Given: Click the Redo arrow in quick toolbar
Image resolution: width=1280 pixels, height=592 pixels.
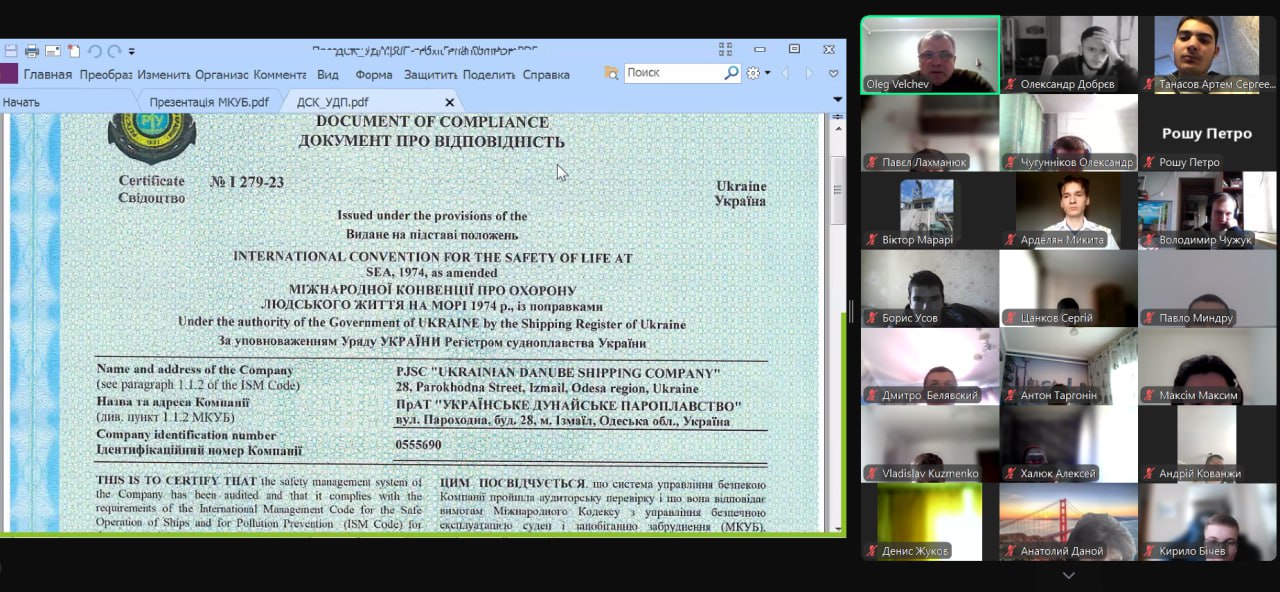Looking at the screenshot, I should pyautogui.click(x=114, y=51).
